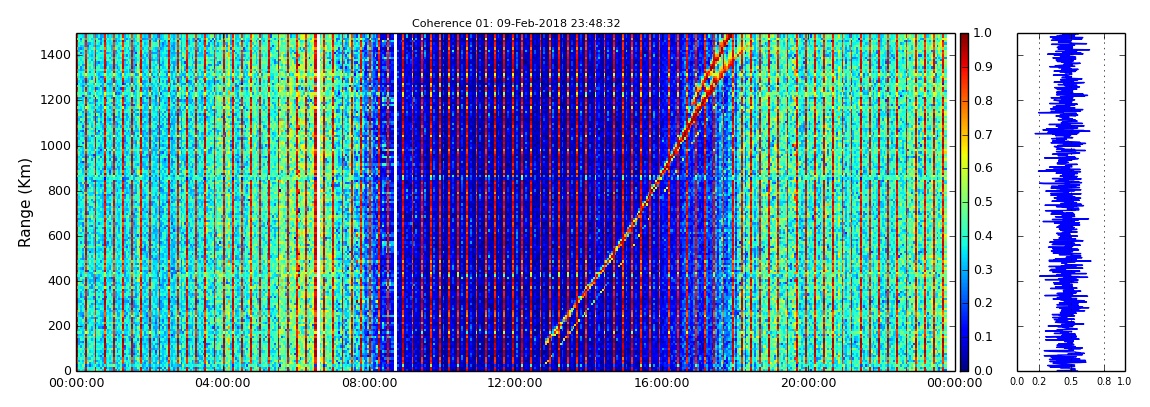This screenshot has width=1150, height=407.
Task: Click the colorbar 0.6 tick label
Action: pyautogui.click(x=981, y=169)
